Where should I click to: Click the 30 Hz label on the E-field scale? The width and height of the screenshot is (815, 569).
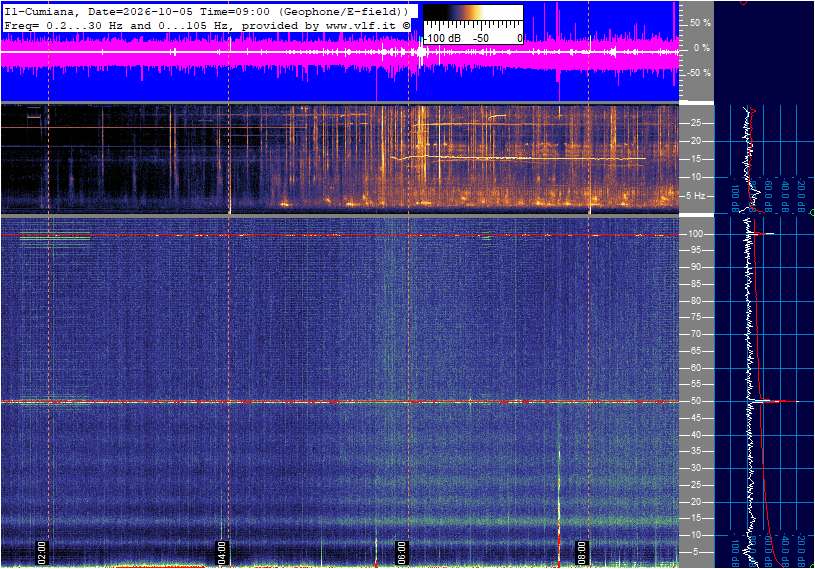click(695, 468)
